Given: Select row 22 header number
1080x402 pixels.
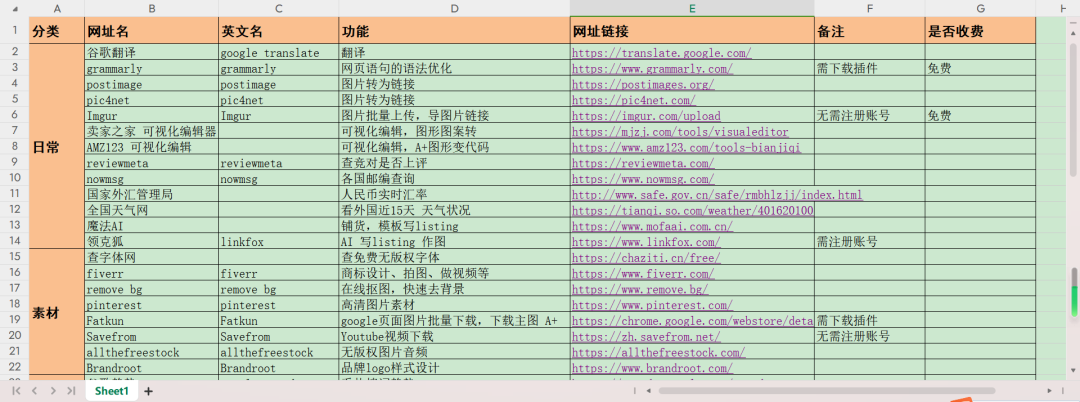Looking at the screenshot, I should point(14,368).
